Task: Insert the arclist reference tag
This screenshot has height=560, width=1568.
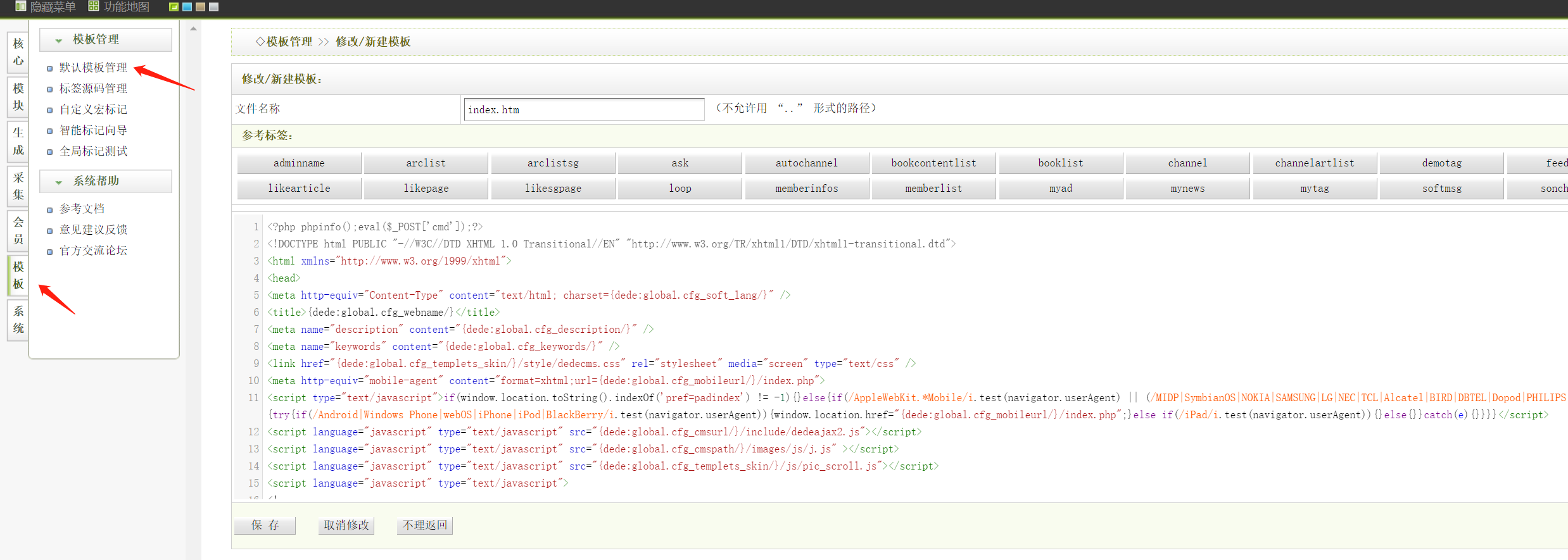Action: [x=426, y=163]
